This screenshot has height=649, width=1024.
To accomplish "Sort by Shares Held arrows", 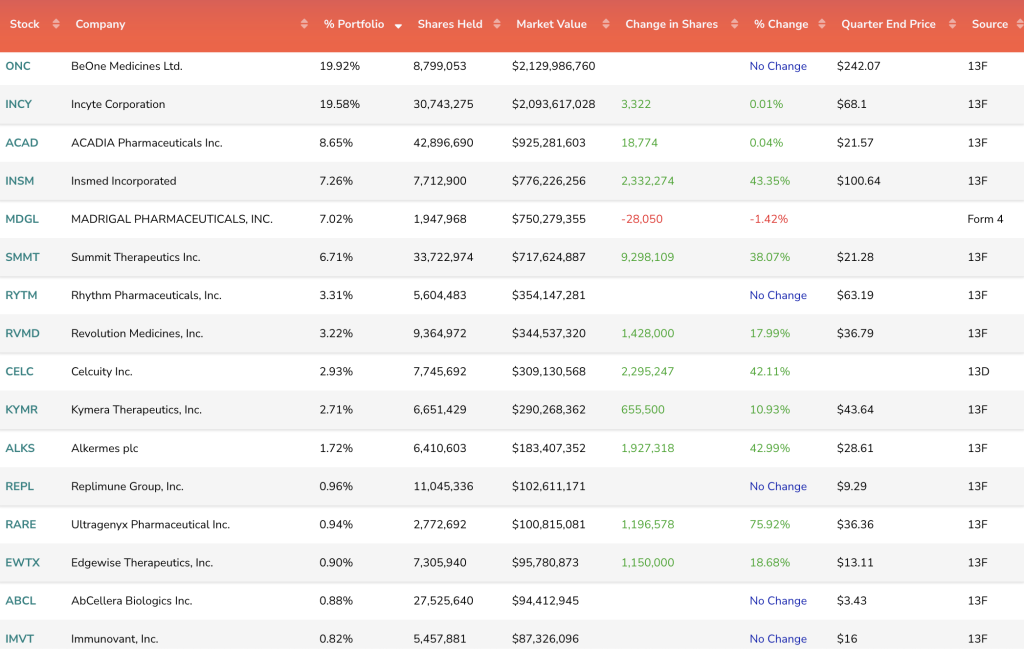I will click(x=497, y=24).
